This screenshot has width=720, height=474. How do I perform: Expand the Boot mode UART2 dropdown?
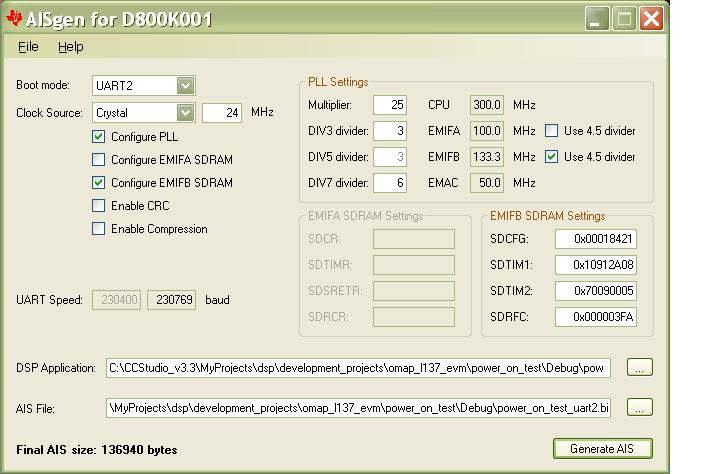pyautogui.click(x=186, y=85)
